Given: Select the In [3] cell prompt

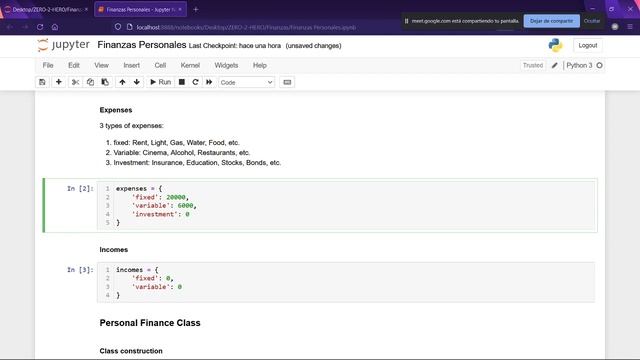Looking at the screenshot, I should coord(80,270).
